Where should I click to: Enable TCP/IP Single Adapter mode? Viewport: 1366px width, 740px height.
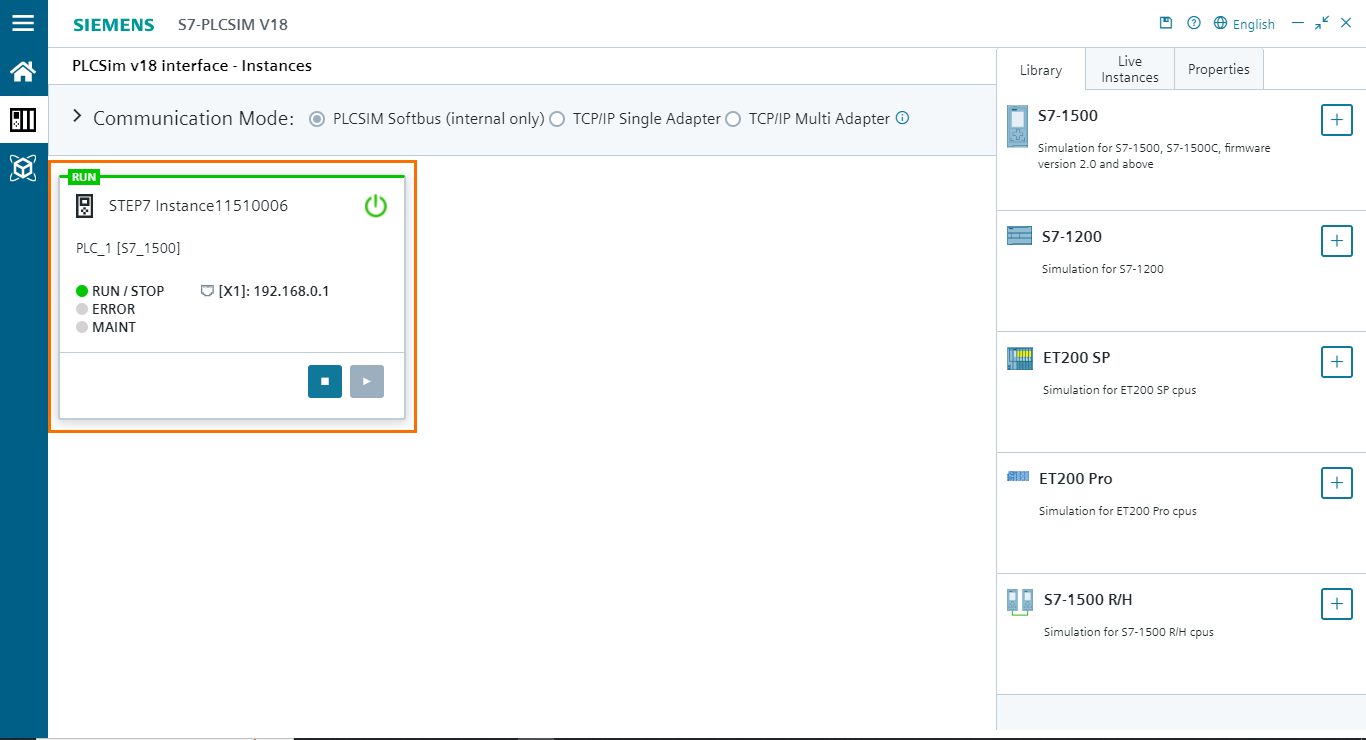(557, 118)
